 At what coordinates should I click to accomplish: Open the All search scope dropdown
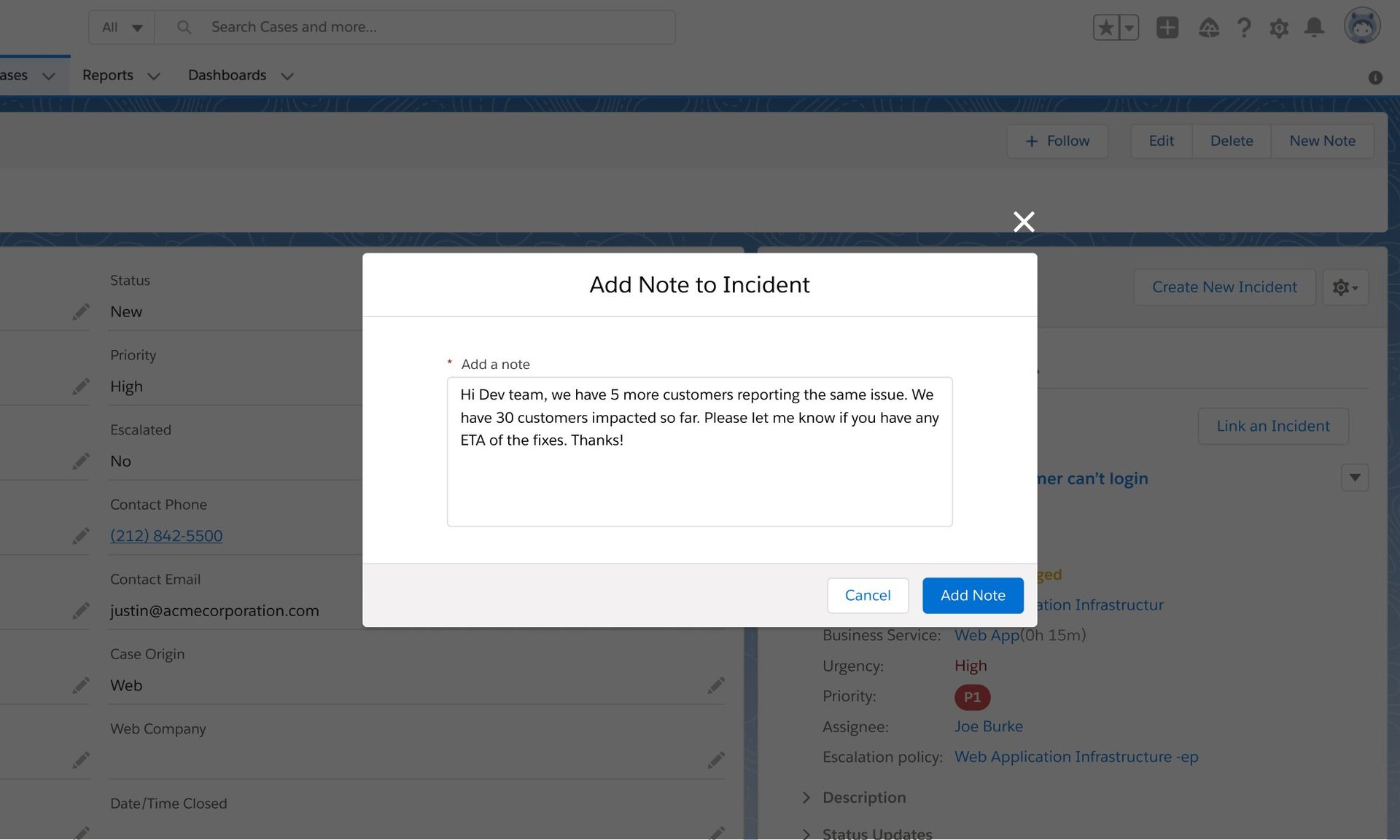tap(121, 27)
